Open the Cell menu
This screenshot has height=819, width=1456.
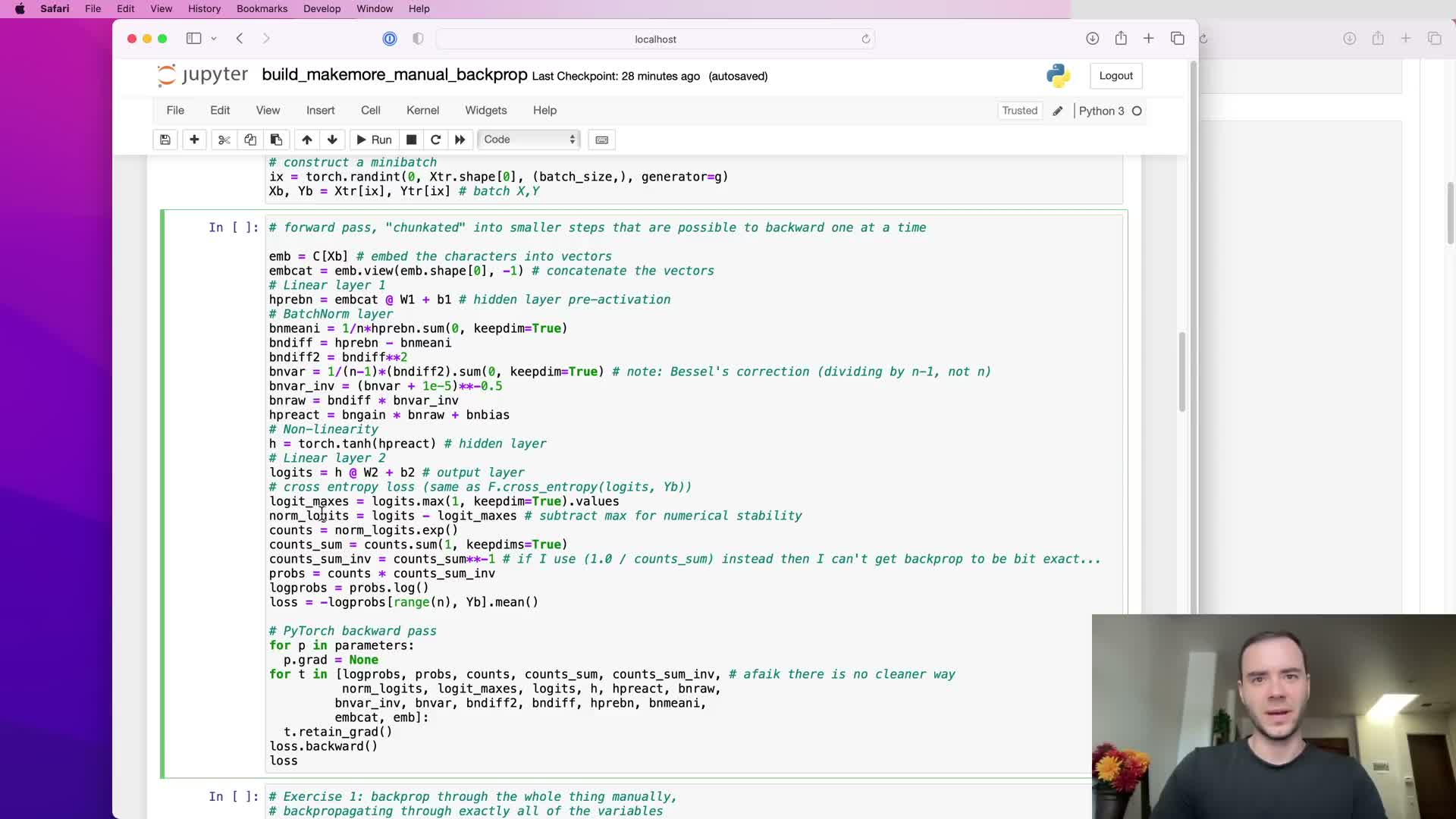tap(370, 111)
